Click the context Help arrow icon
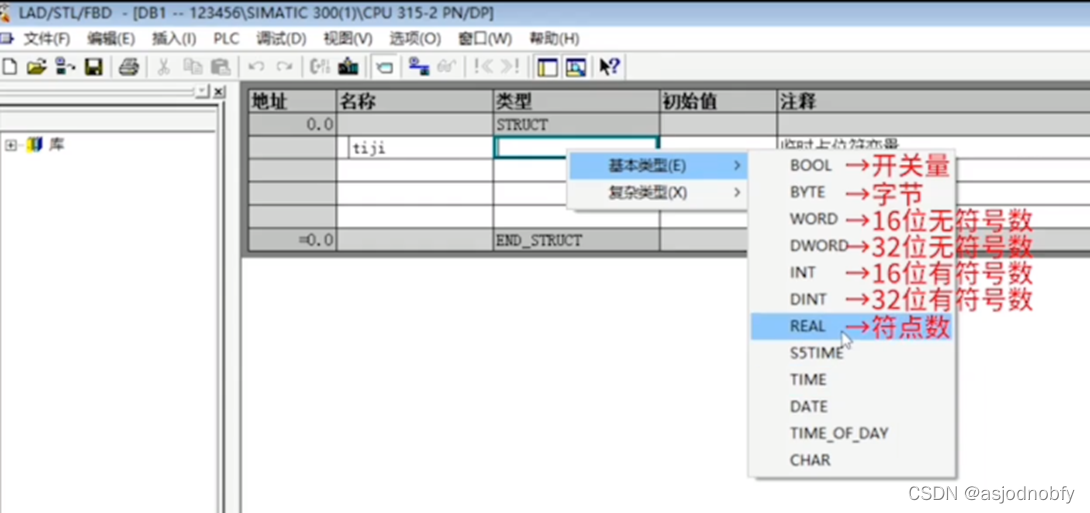The width and height of the screenshot is (1090, 513). pyautogui.click(x=610, y=67)
